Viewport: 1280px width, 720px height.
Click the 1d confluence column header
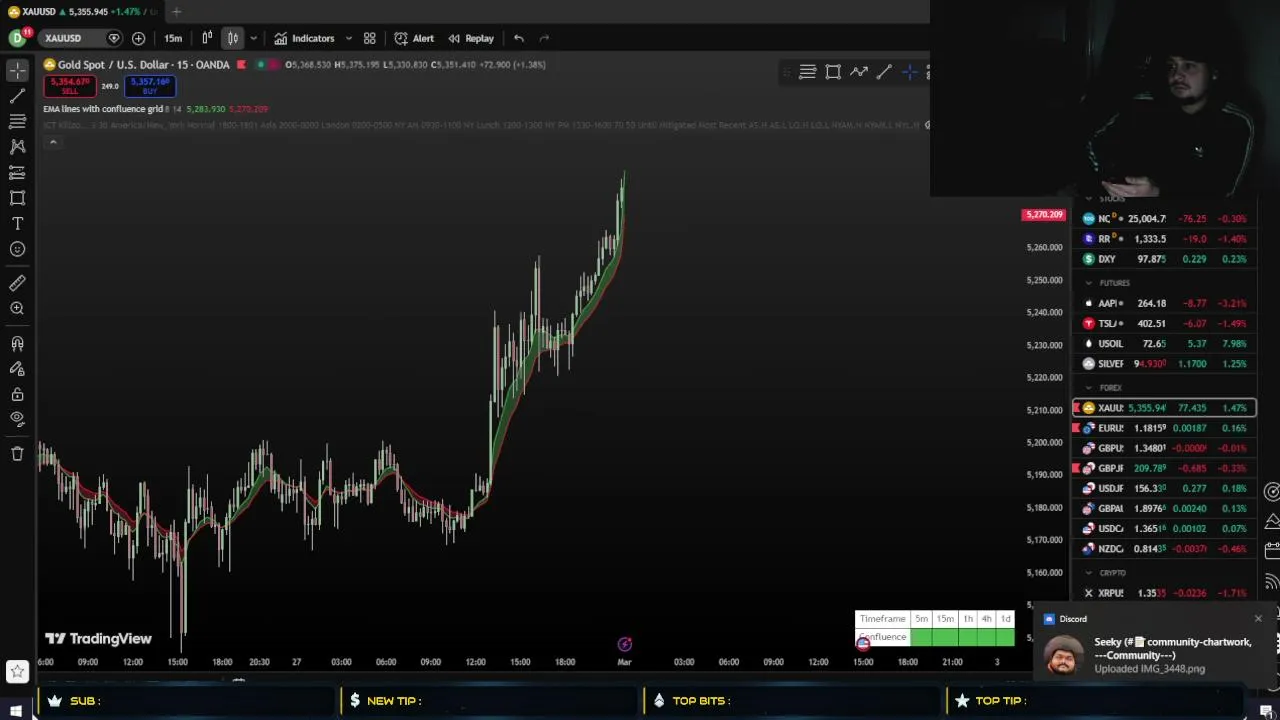[x=1005, y=619]
